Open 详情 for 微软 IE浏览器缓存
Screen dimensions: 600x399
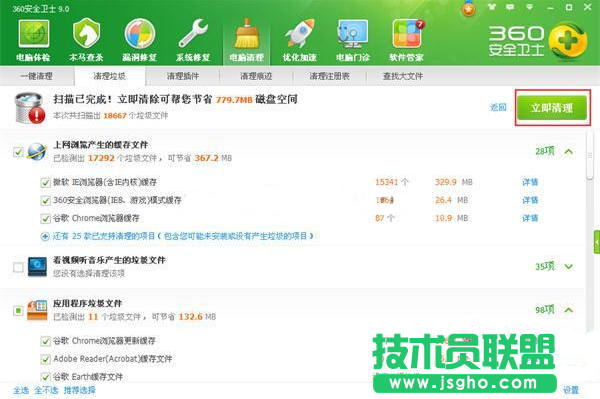click(530, 182)
